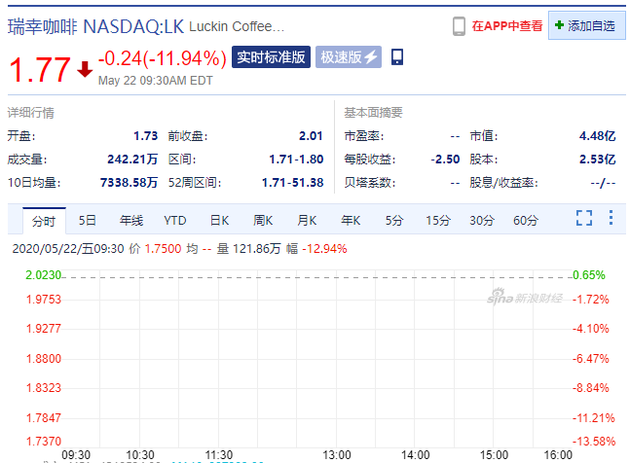Show the 周K candlestick tab
The image size is (630, 463).
pyautogui.click(x=263, y=220)
